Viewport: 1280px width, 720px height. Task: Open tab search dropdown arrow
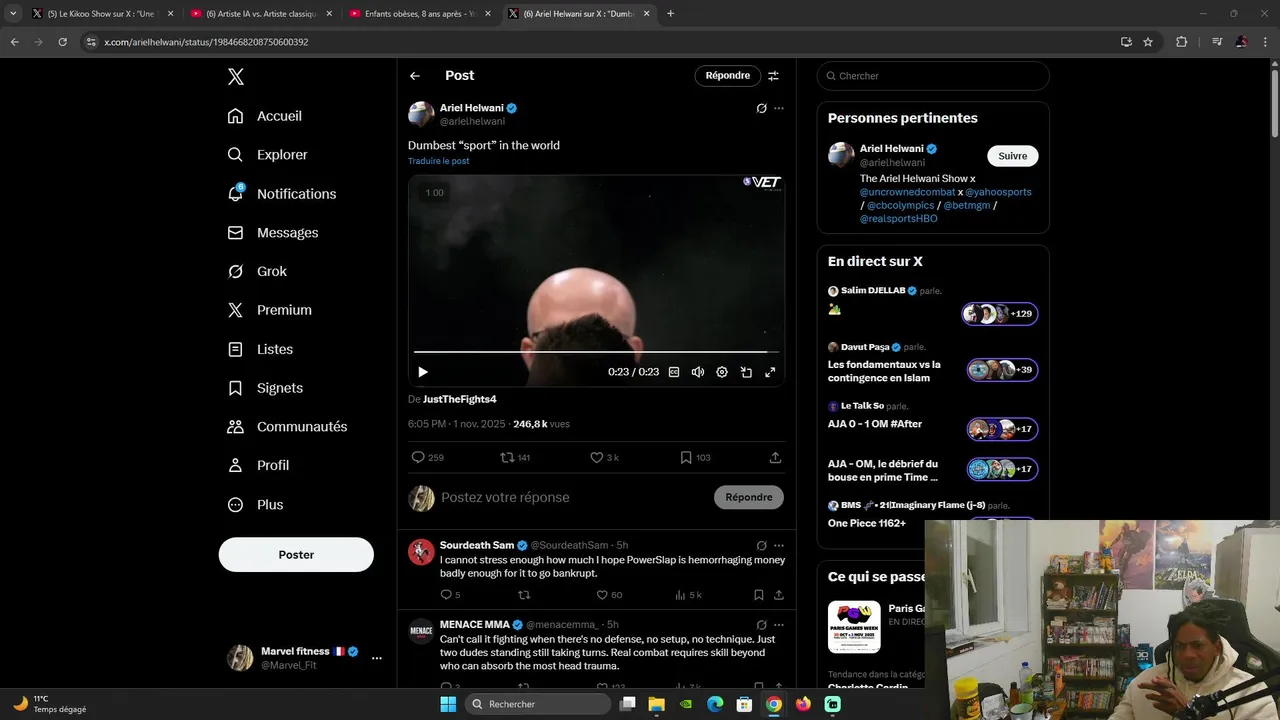point(13,14)
